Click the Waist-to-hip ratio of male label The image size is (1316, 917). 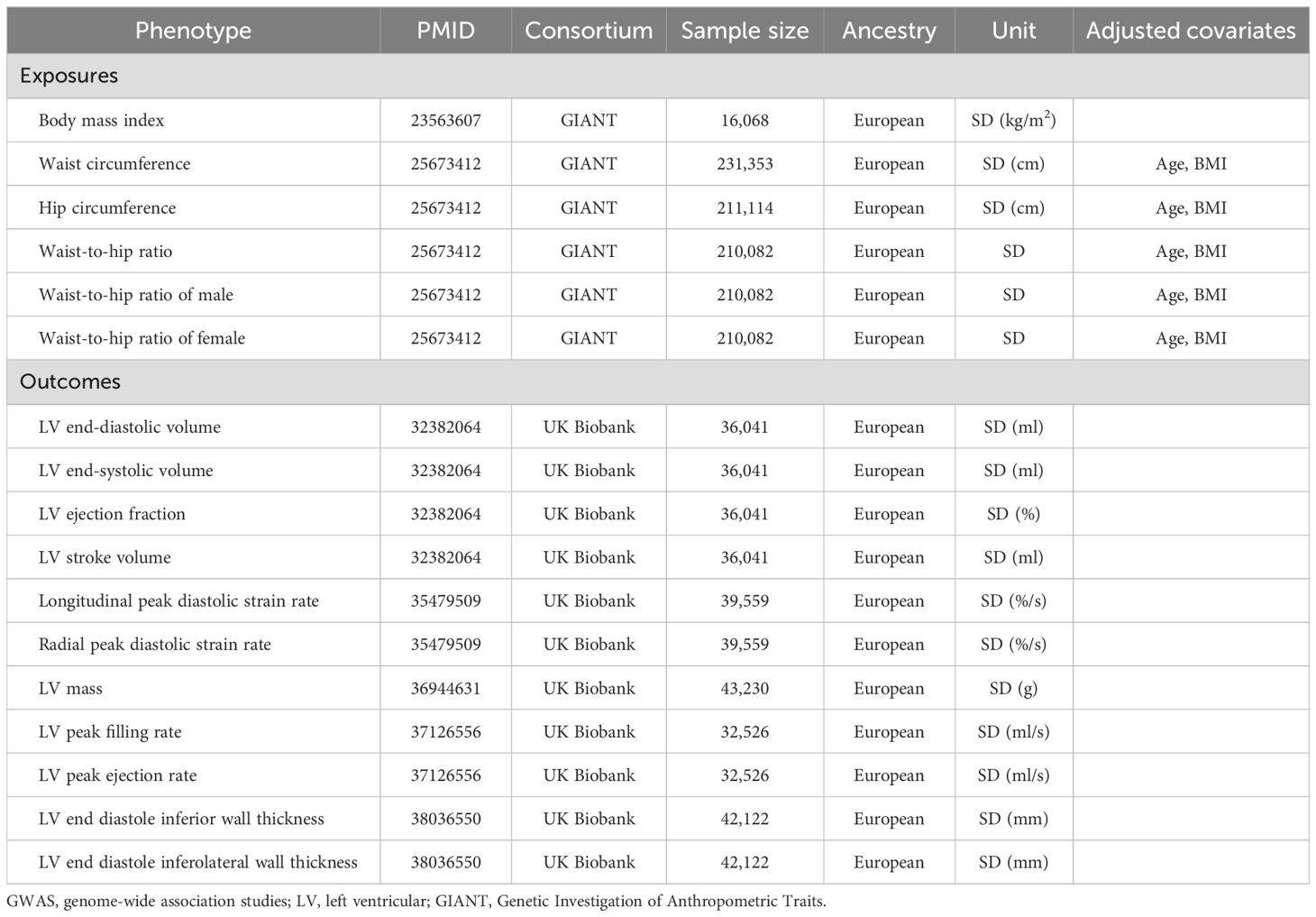click(x=136, y=295)
